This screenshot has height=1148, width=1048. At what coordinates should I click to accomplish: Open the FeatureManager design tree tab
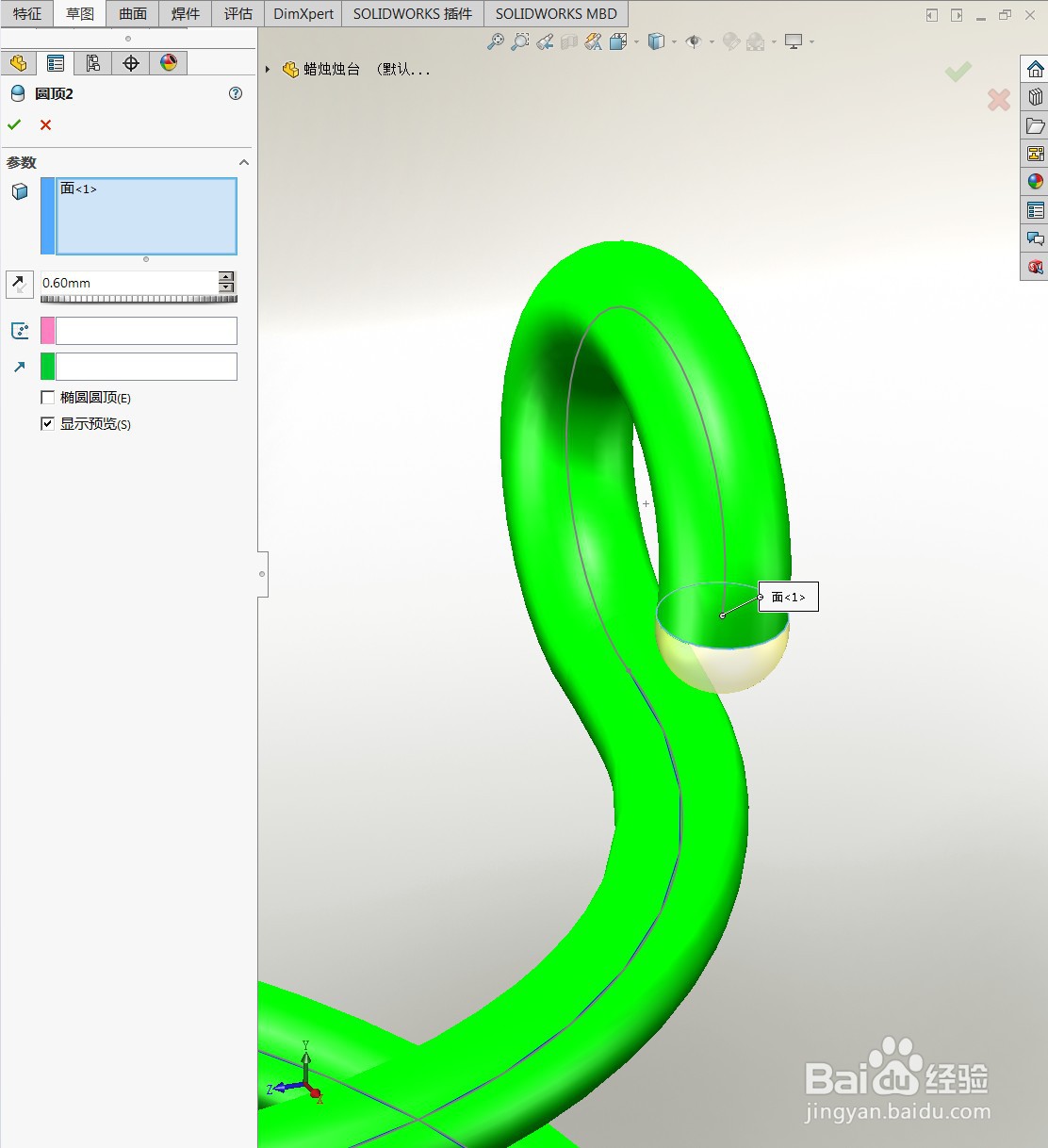pyautogui.click(x=18, y=63)
